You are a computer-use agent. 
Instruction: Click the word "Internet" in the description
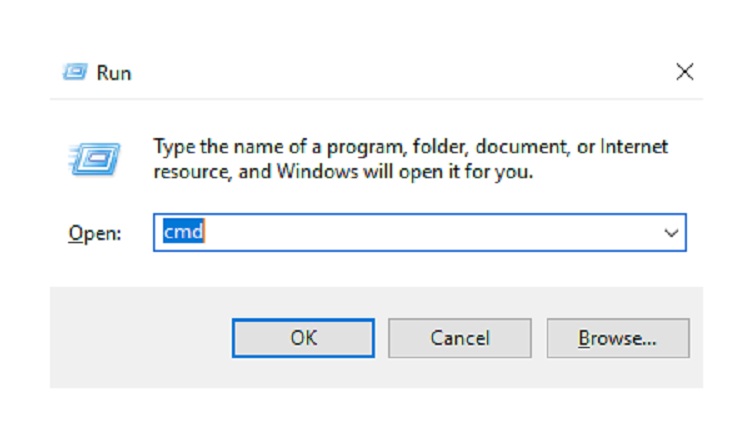point(635,147)
